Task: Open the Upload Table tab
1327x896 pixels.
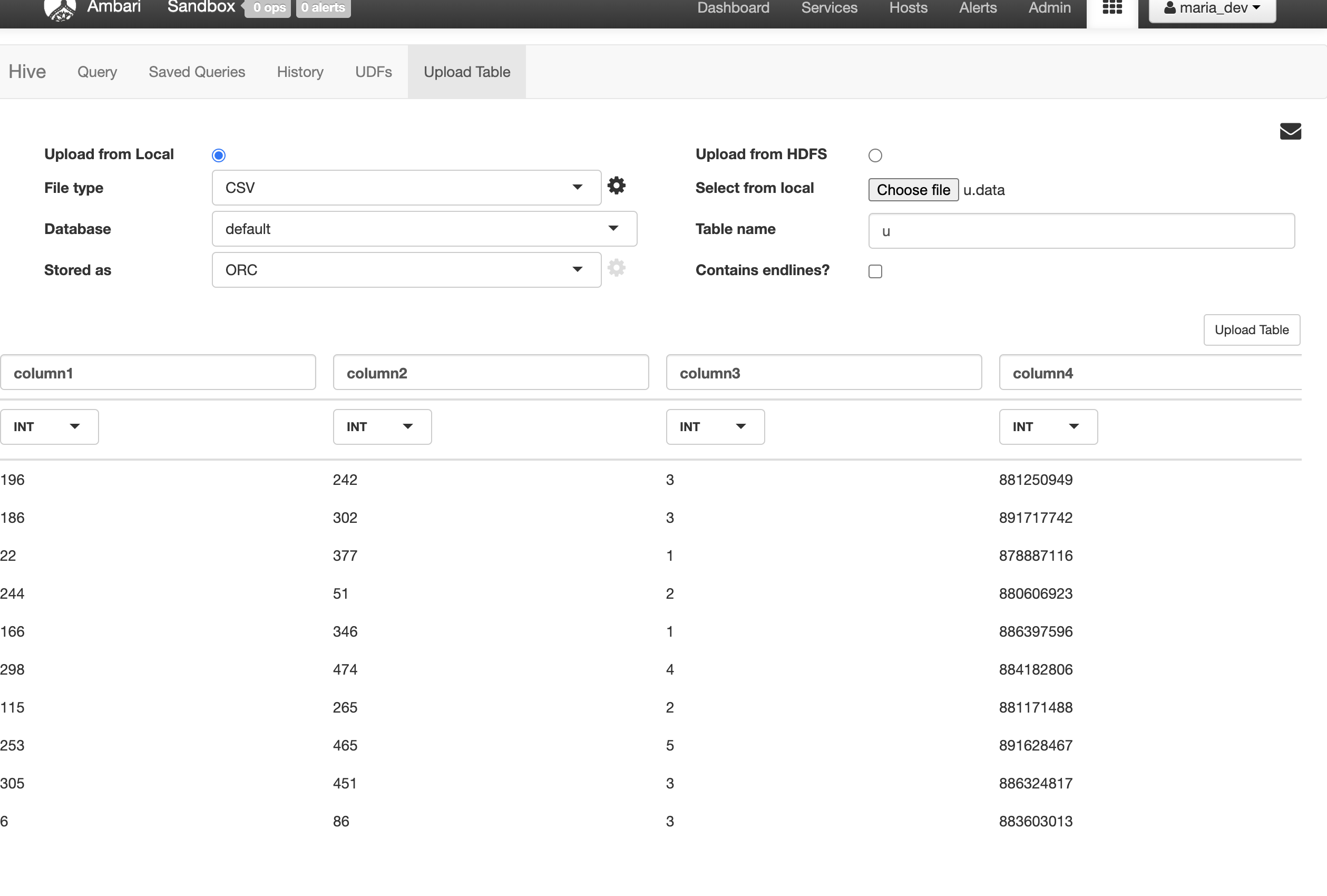Action: pyautogui.click(x=467, y=71)
